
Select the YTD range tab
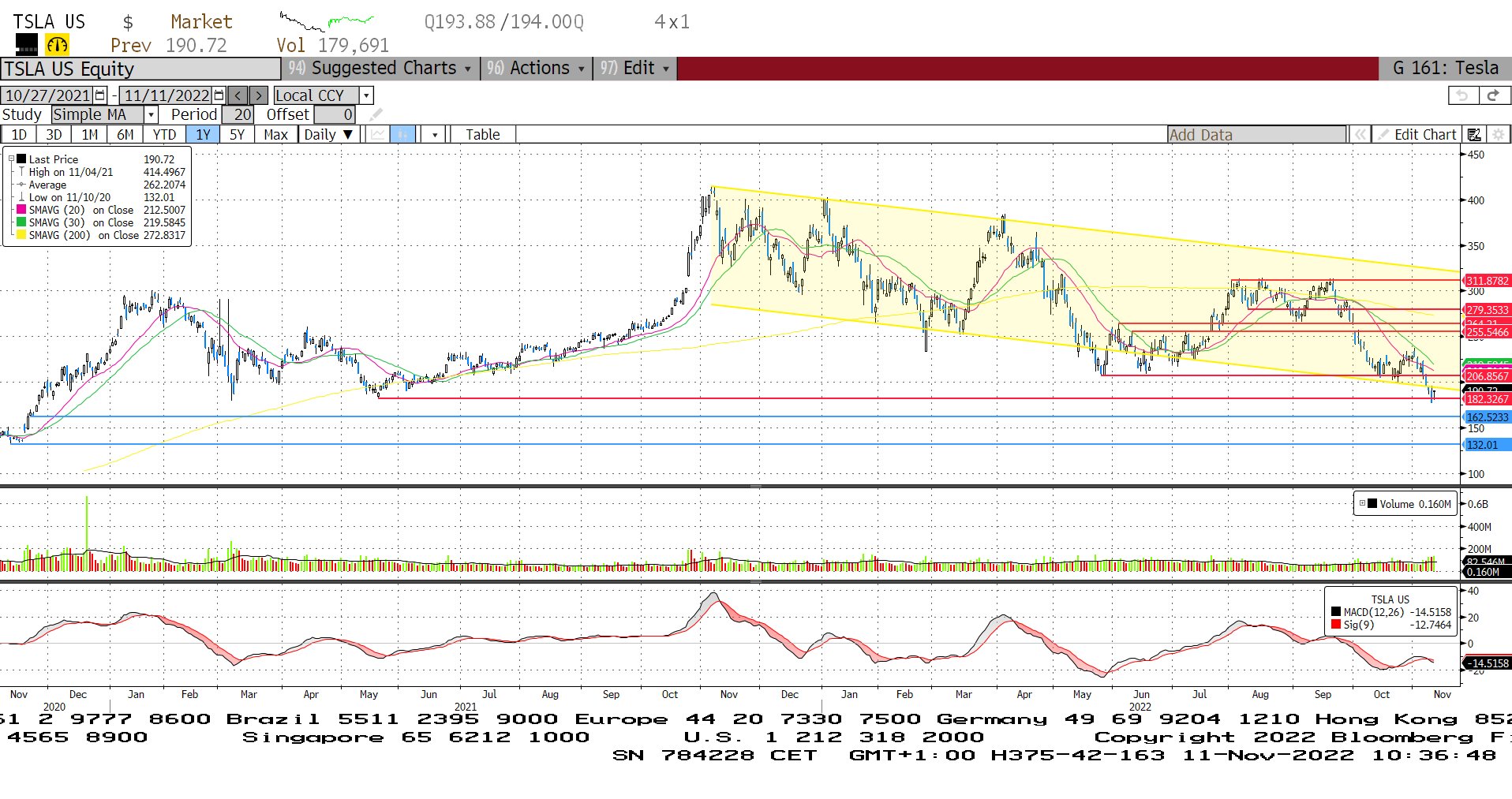[x=164, y=135]
